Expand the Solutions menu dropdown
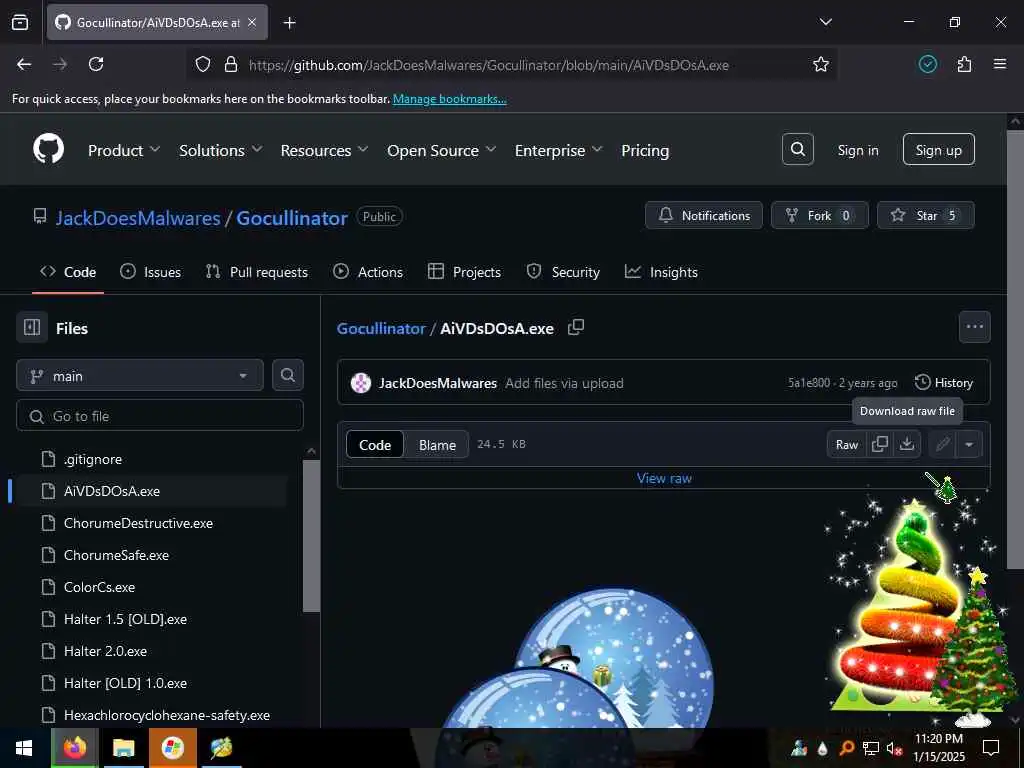This screenshot has height=768, width=1024. click(221, 150)
